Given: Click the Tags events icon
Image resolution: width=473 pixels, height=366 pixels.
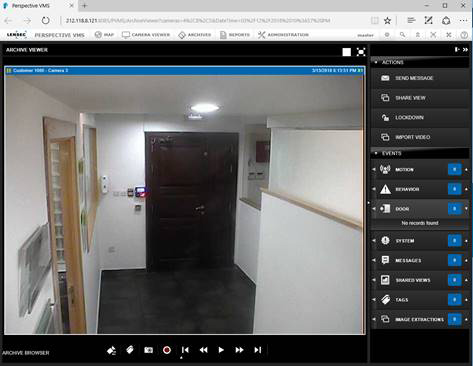Looking at the screenshot, I should click(385, 299).
